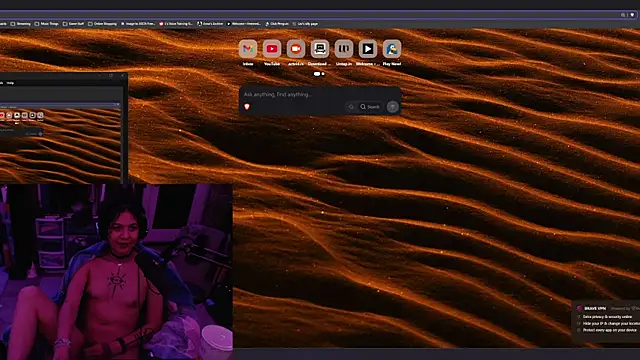
Task: Open the Music Things bookmarks folder
Action: (x=47, y=24)
